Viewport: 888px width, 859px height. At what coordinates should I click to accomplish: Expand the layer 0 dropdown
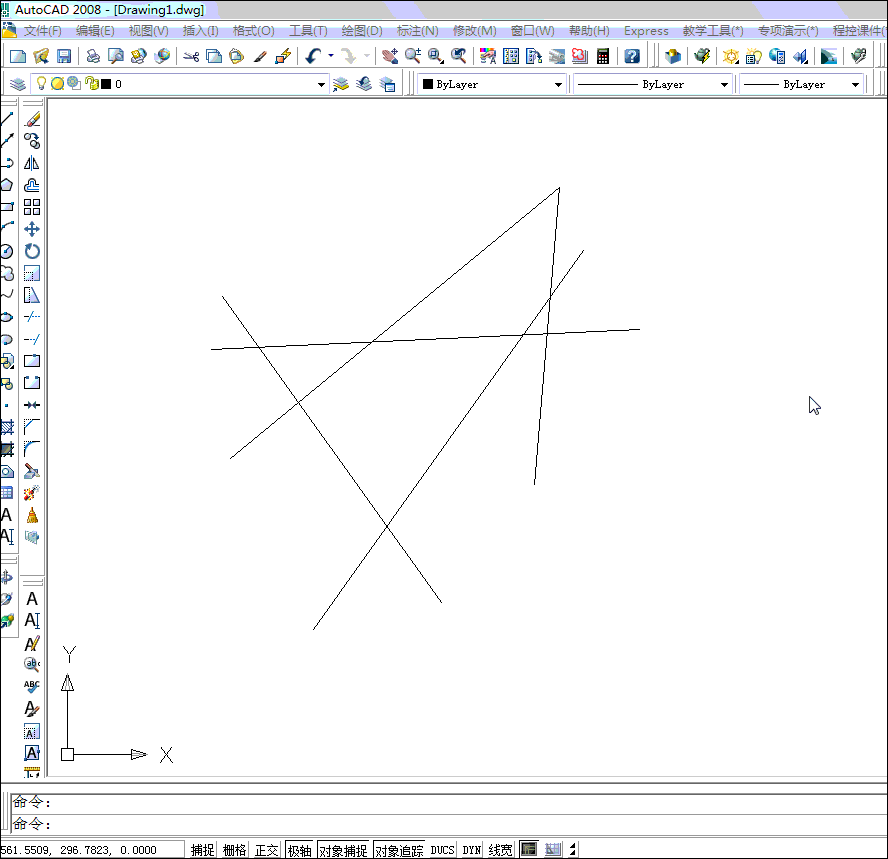pyautogui.click(x=321, y=84)
